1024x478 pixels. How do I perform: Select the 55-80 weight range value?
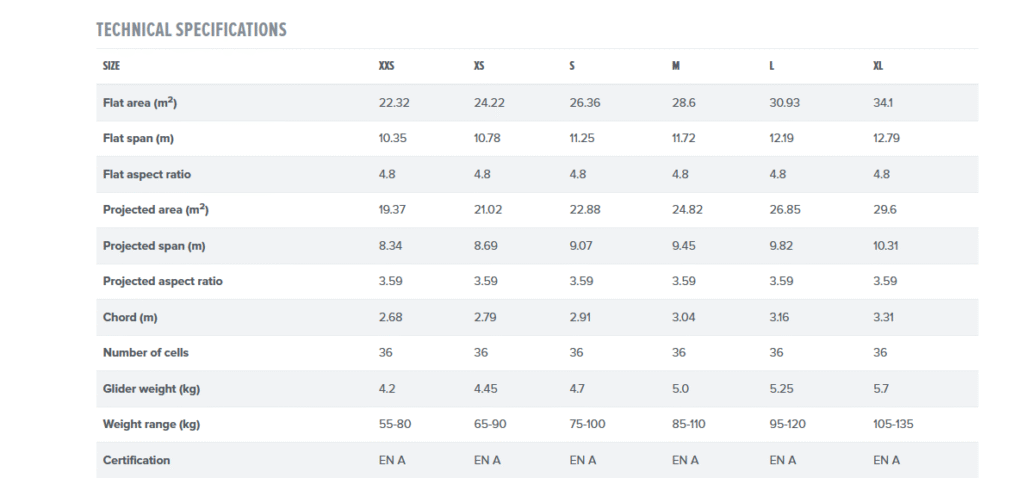[395, 424]
